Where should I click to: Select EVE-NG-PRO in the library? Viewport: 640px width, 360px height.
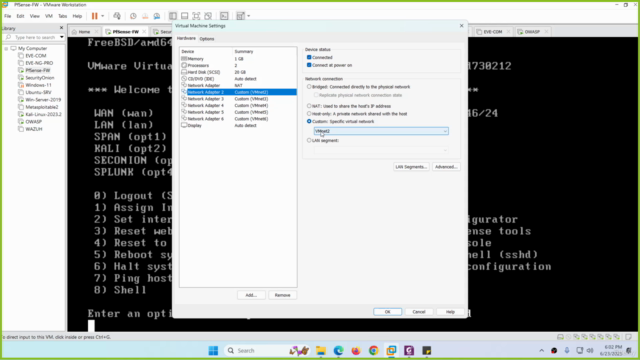click(39, 63)
